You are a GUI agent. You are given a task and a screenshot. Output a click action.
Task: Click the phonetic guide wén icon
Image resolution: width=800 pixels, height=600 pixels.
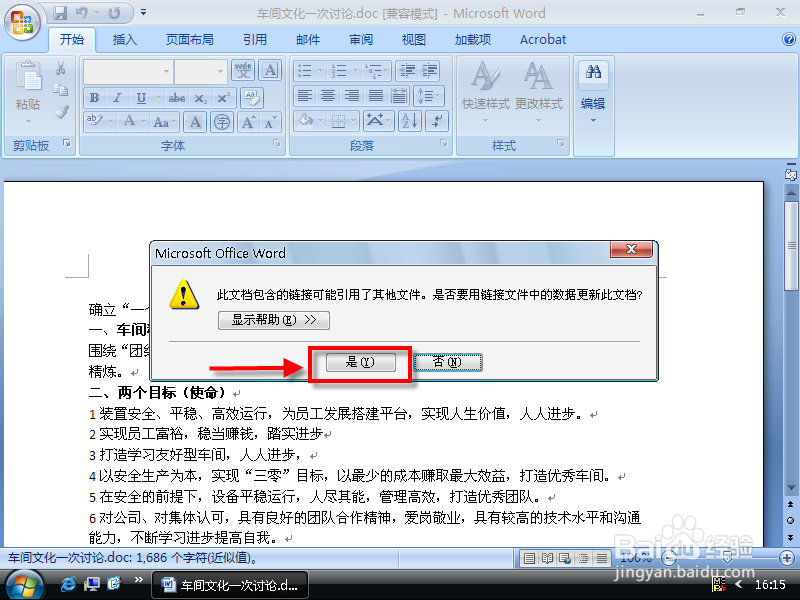243,70
